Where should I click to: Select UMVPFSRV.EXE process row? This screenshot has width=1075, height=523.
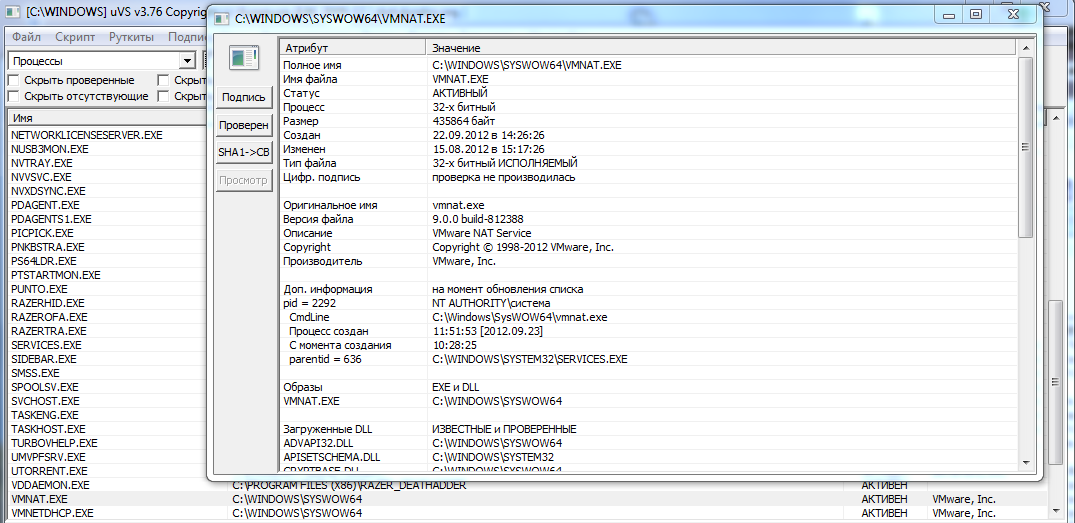pyautogui.click(x=49, y=457)
